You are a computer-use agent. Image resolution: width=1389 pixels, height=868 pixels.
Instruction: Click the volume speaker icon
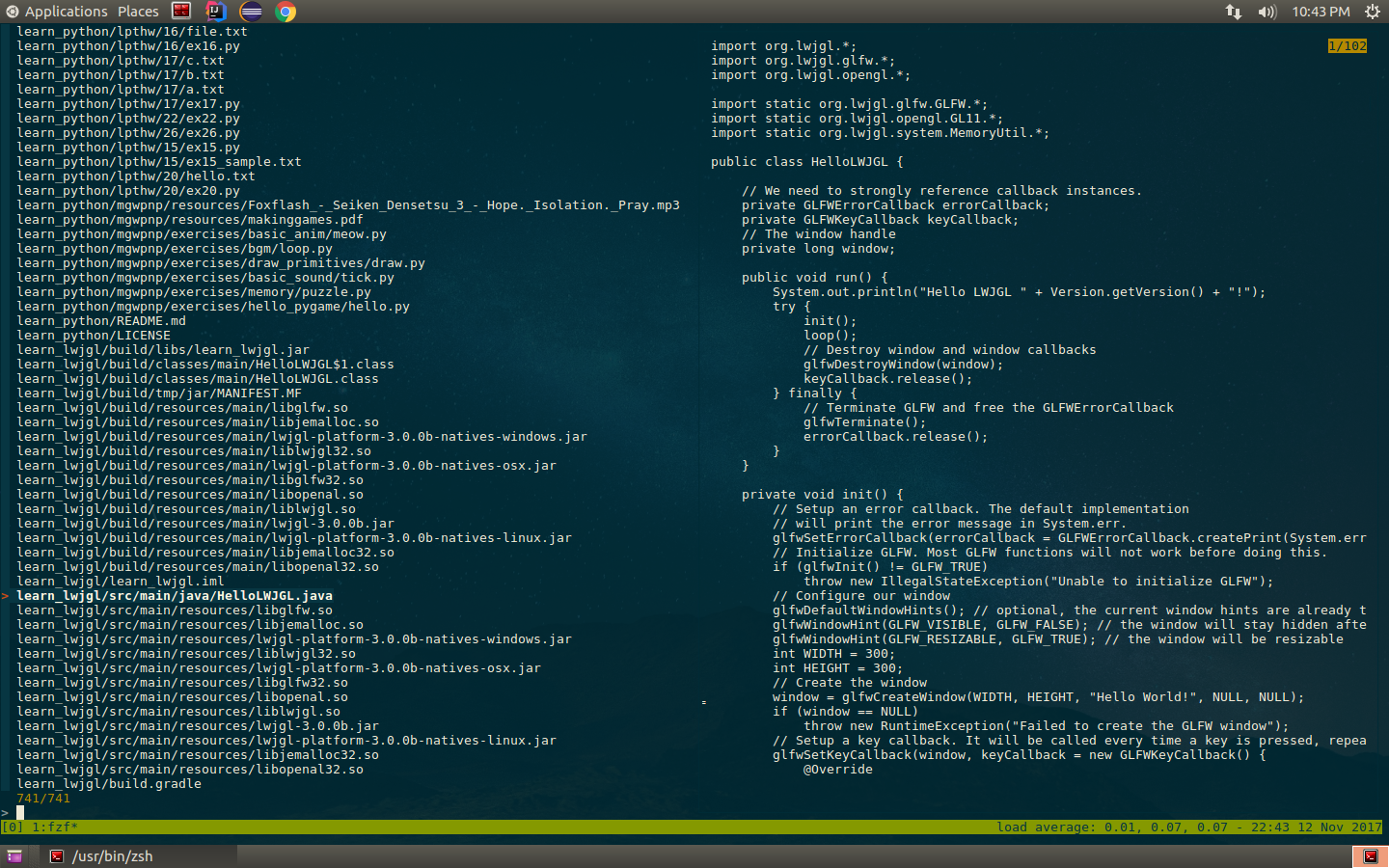click(x=1266, y=12)
